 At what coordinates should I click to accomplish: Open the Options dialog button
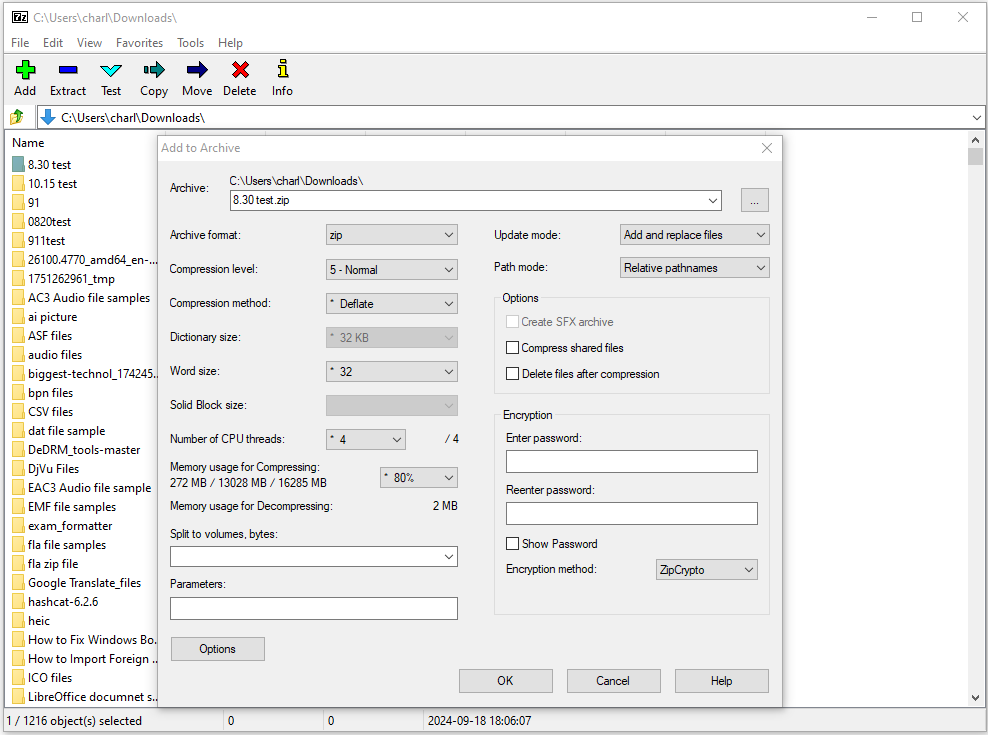pos(217,648)
